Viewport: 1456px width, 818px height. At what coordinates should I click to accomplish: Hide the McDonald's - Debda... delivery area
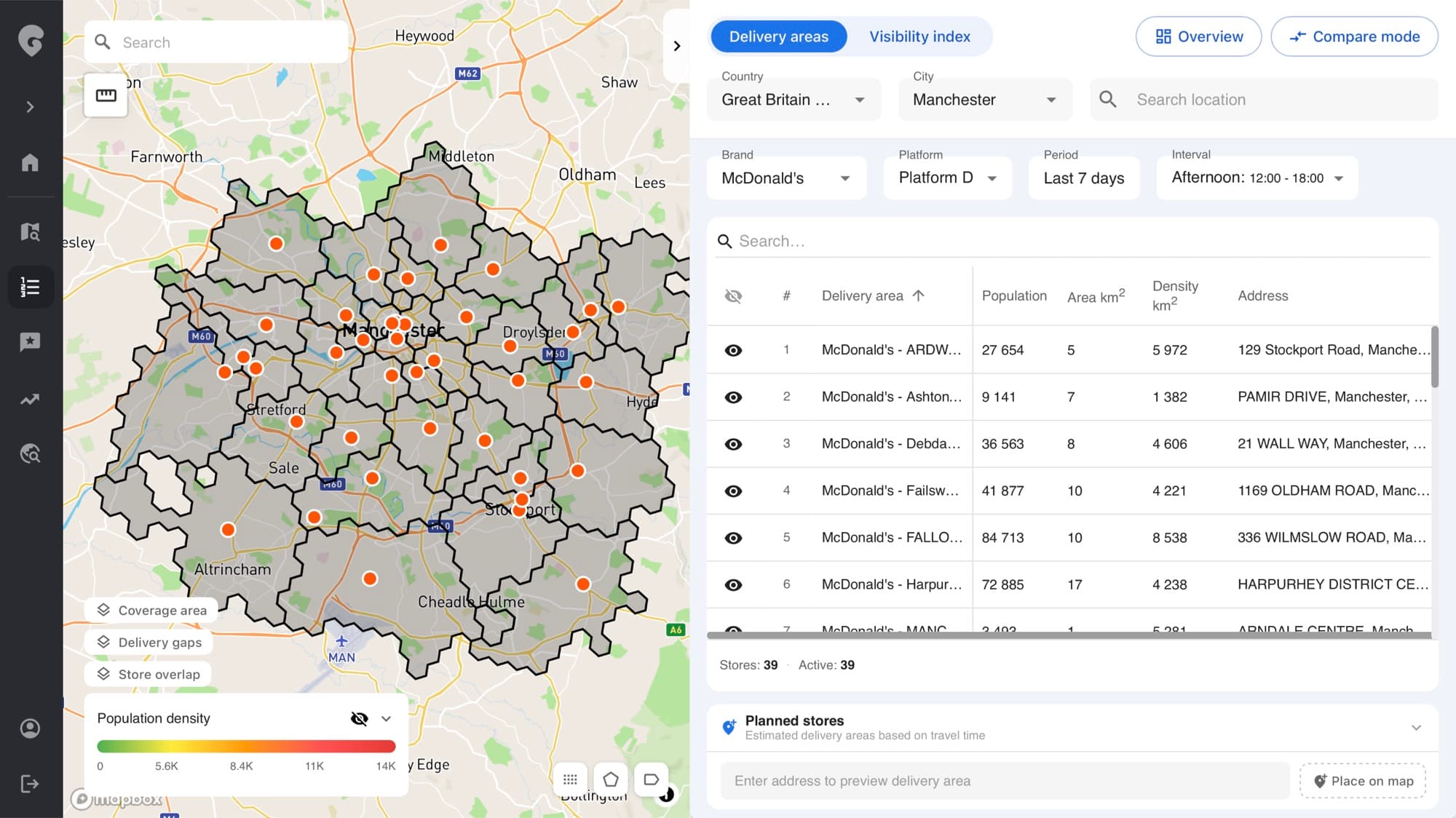[x=734, y=444]
